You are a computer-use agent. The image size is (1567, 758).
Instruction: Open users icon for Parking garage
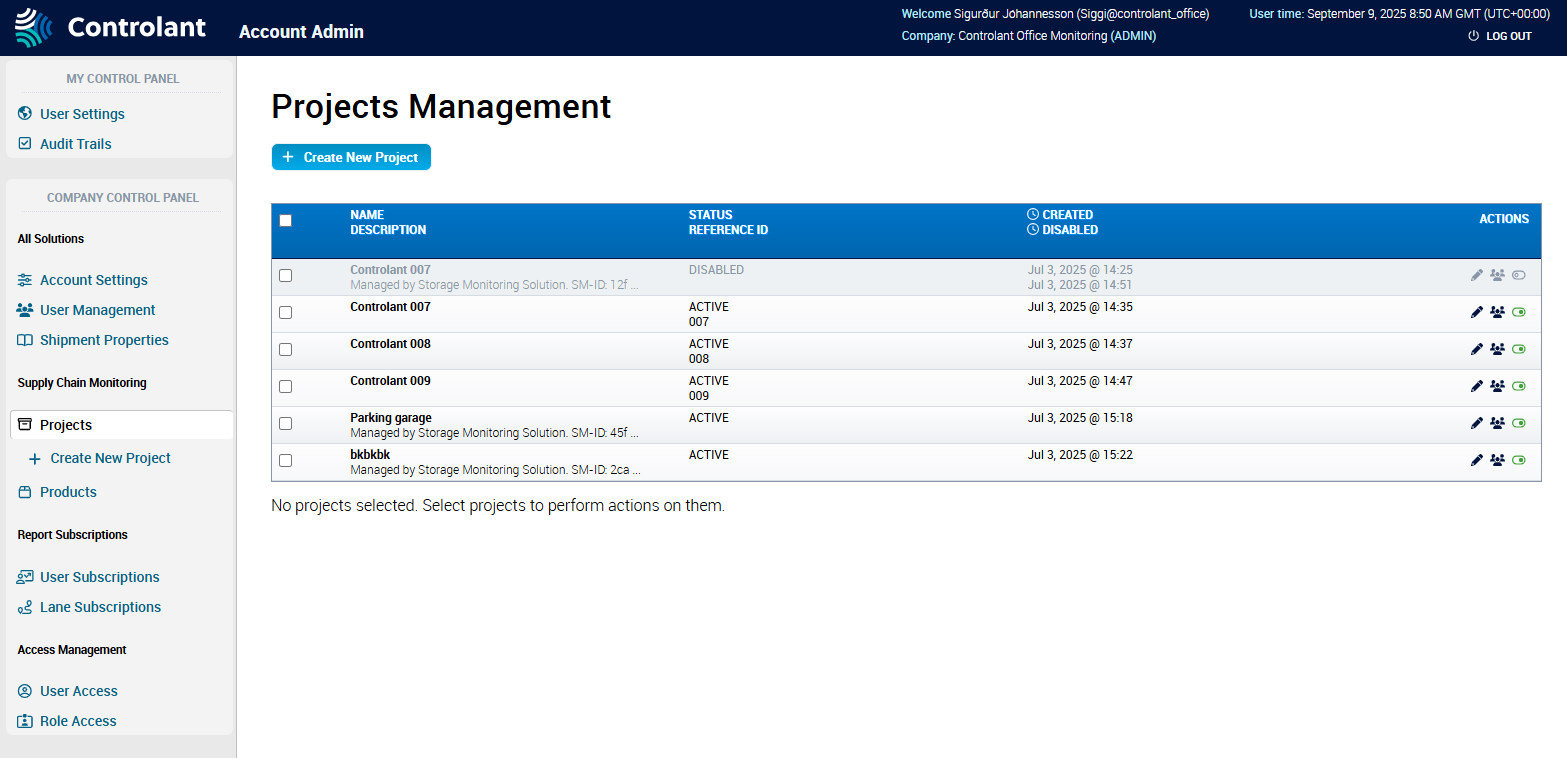(1497, 423)
